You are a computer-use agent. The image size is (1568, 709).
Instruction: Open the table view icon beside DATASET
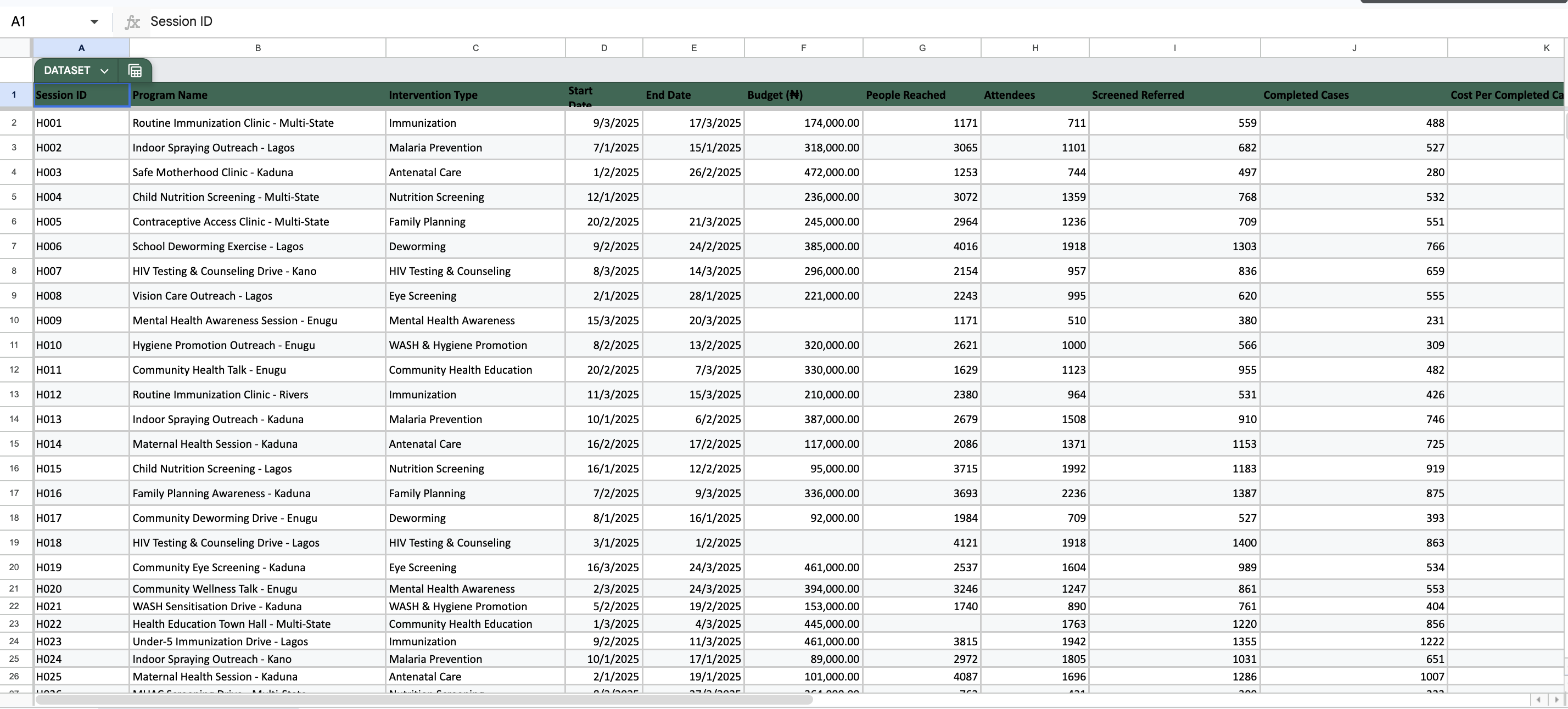135,71
